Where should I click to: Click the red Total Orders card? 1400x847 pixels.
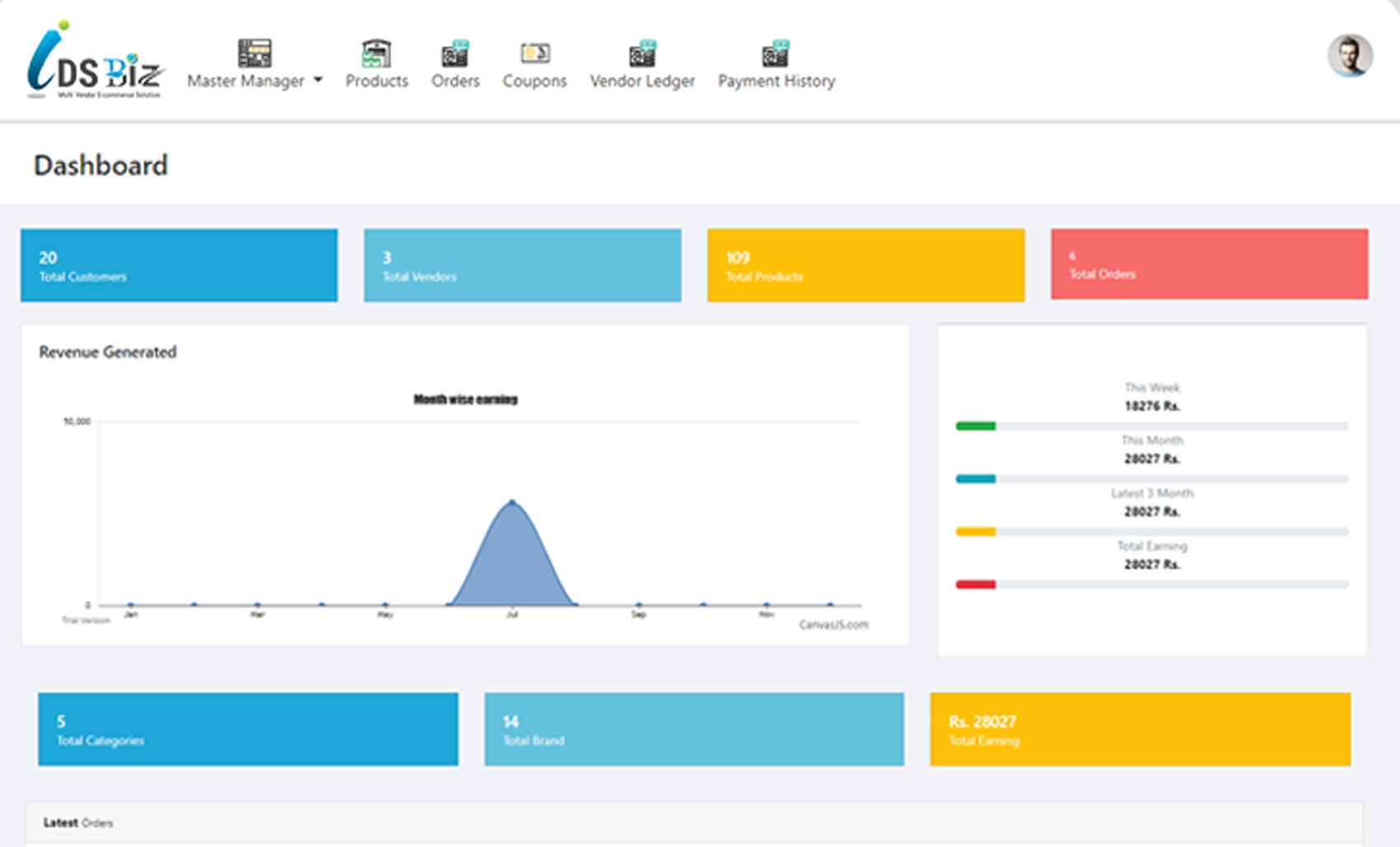[x=1209, y=264]
